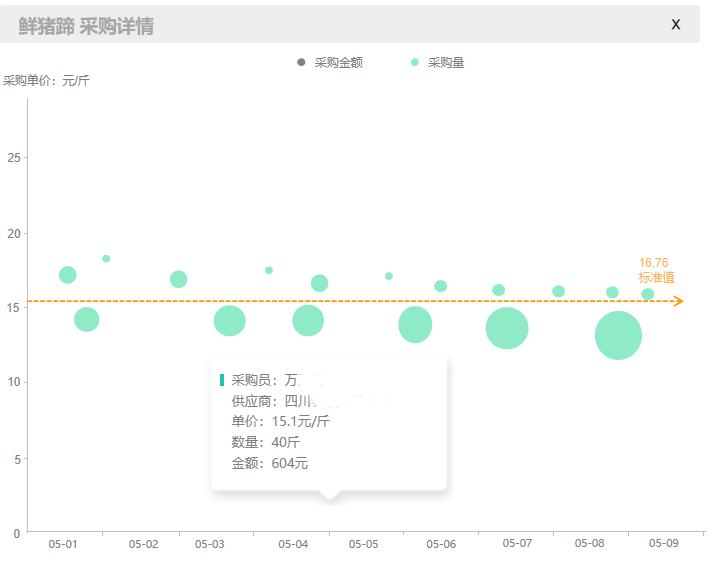Toggle the 采购金额 legend item

[x=330, y=63]
